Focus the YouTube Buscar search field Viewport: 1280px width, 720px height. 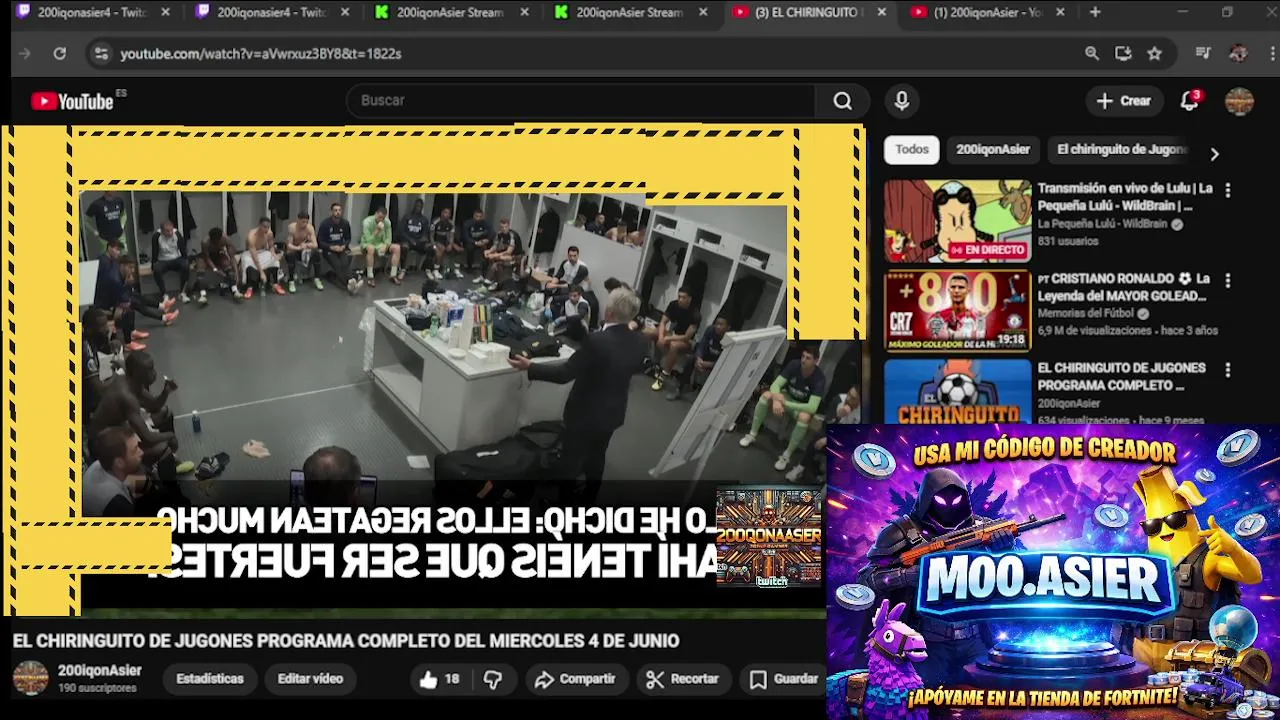tap(581, 101)
